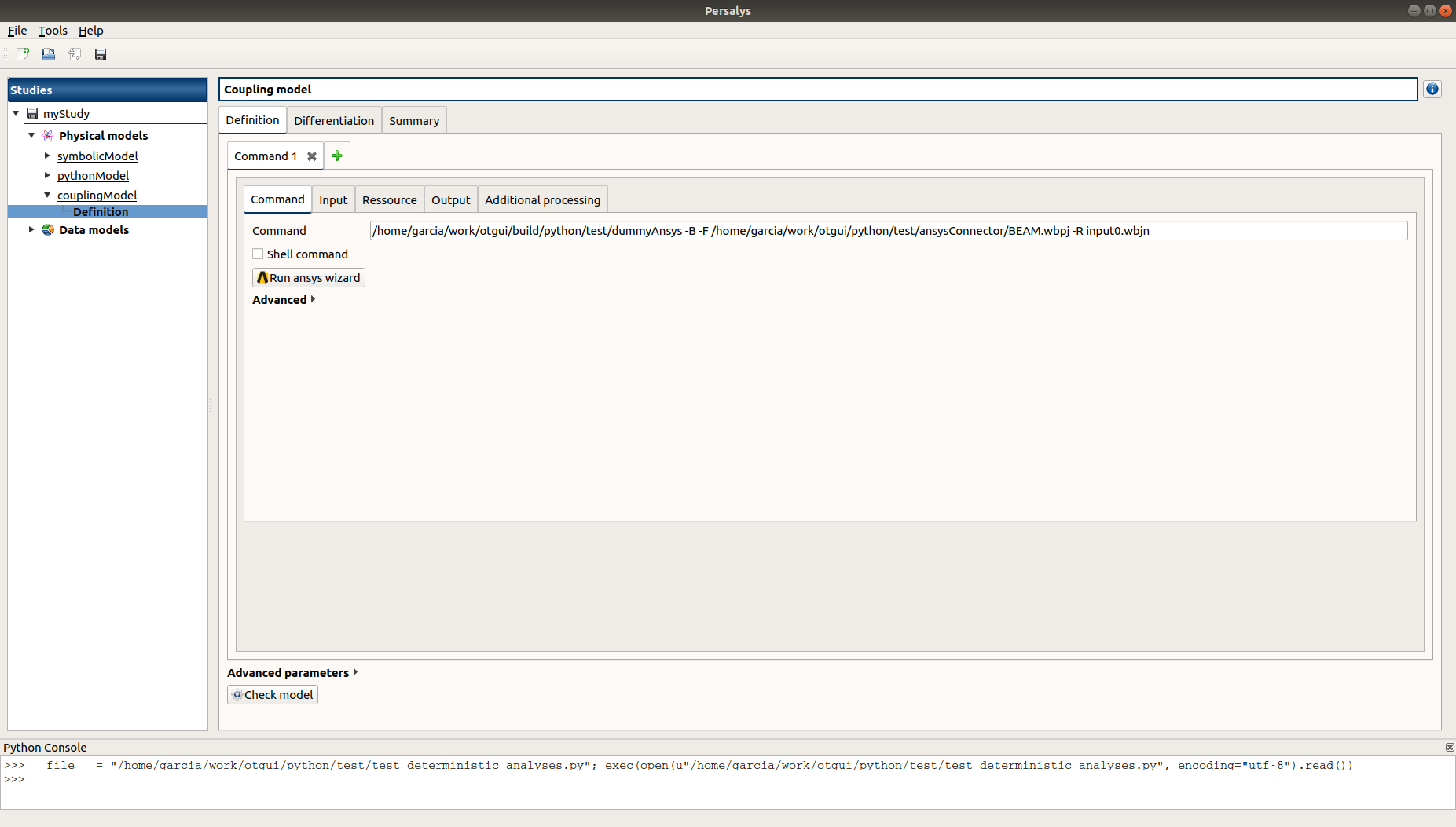Click the Save floppy-disk toolbar icon

[x=101, y=54]
